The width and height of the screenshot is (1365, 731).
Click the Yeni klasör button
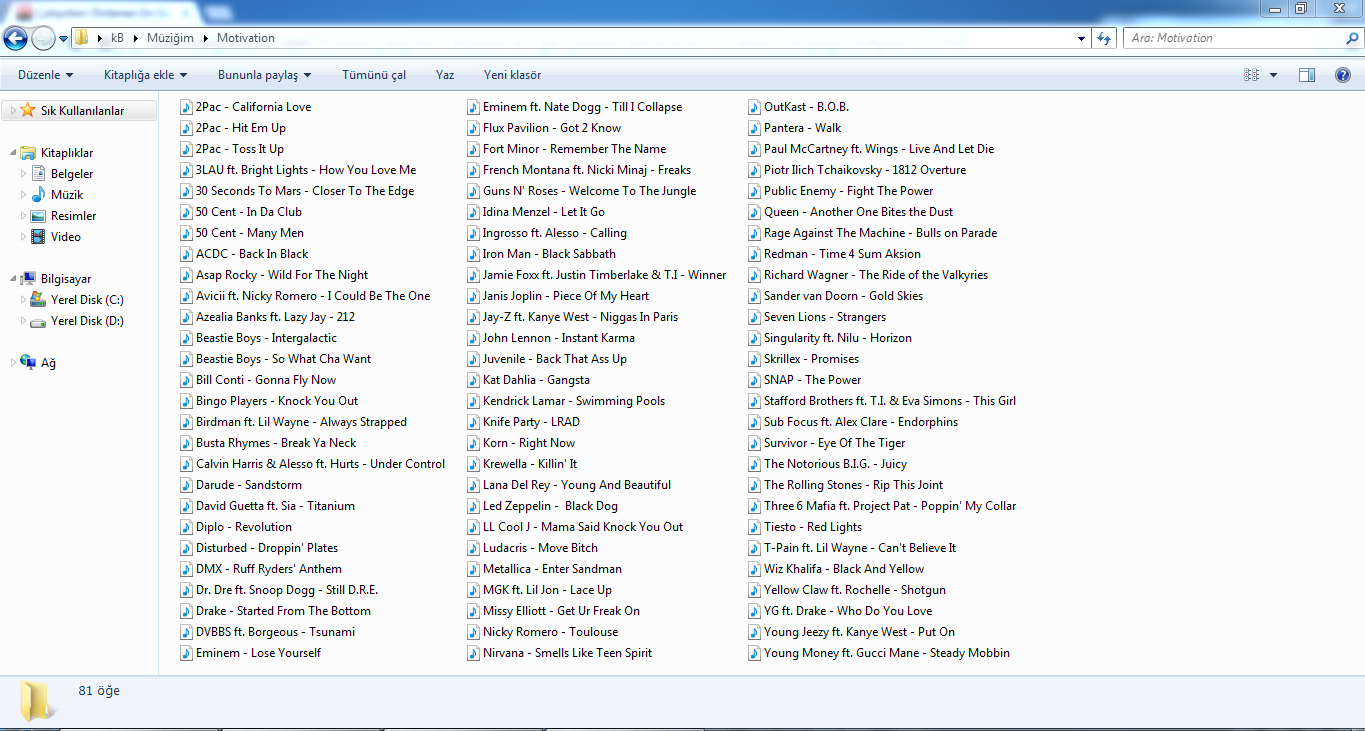coord(512,75)
